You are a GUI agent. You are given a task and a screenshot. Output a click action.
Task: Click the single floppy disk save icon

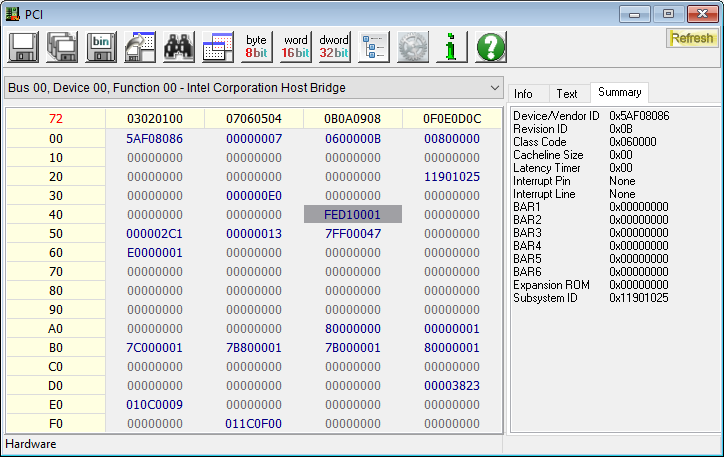pos(24,46)
